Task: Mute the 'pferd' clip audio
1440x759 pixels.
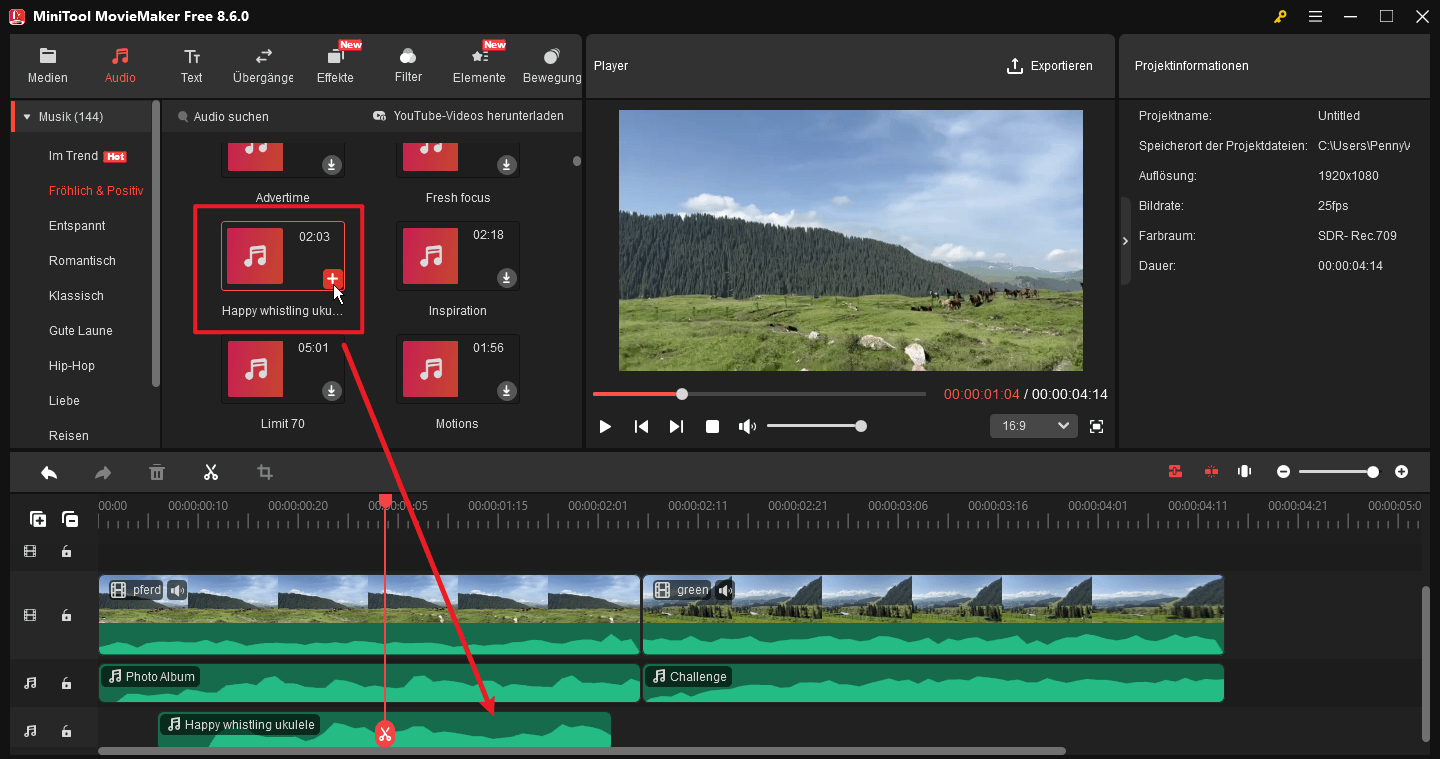Action: tap(177, 590)
